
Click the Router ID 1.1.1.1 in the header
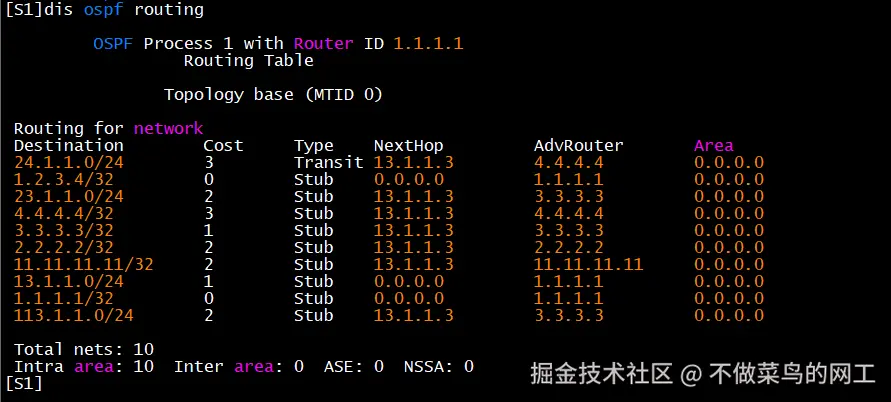point(428,44)
